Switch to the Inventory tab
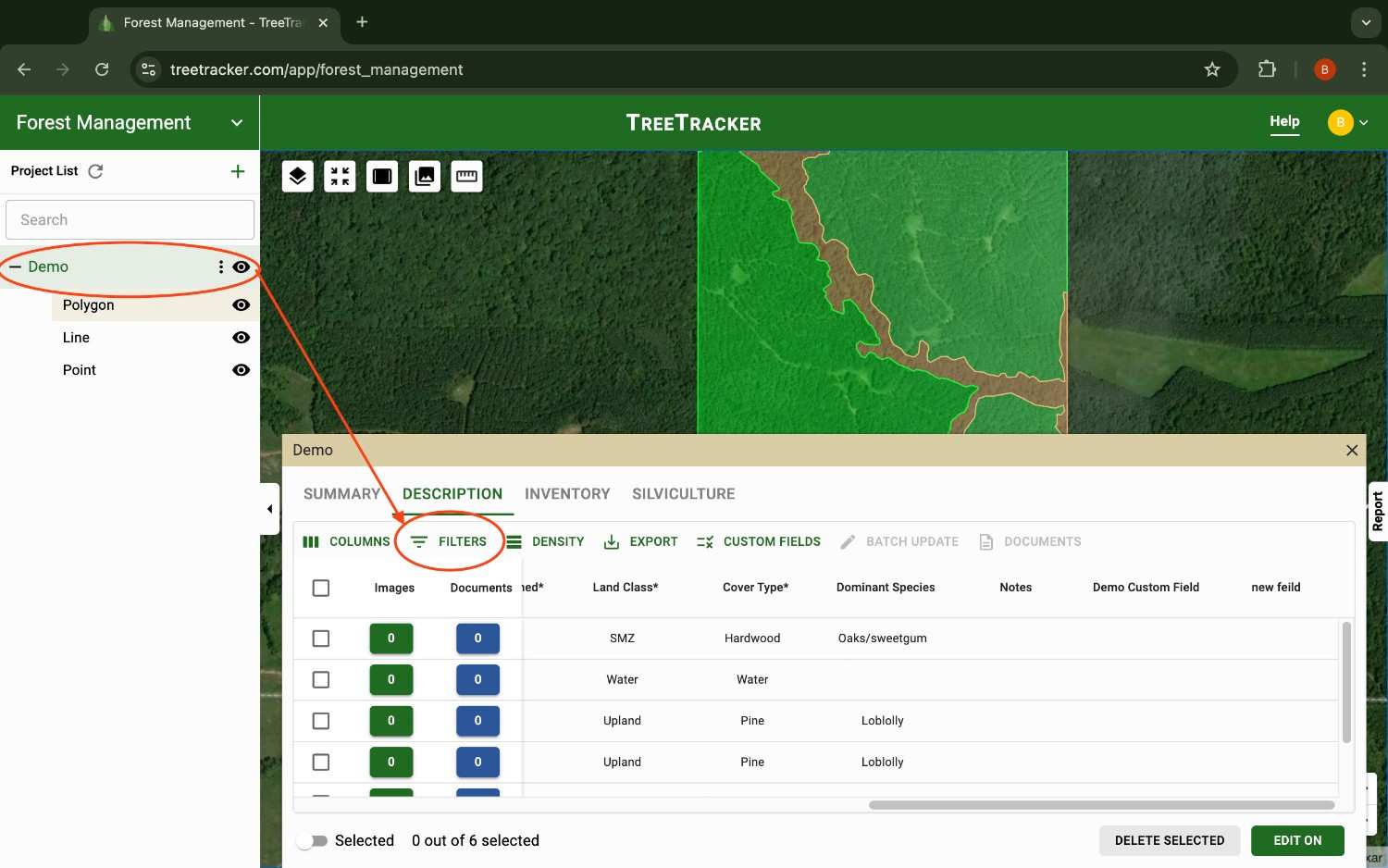This screenshot has width=1388, height=868. tap(566, 493)
